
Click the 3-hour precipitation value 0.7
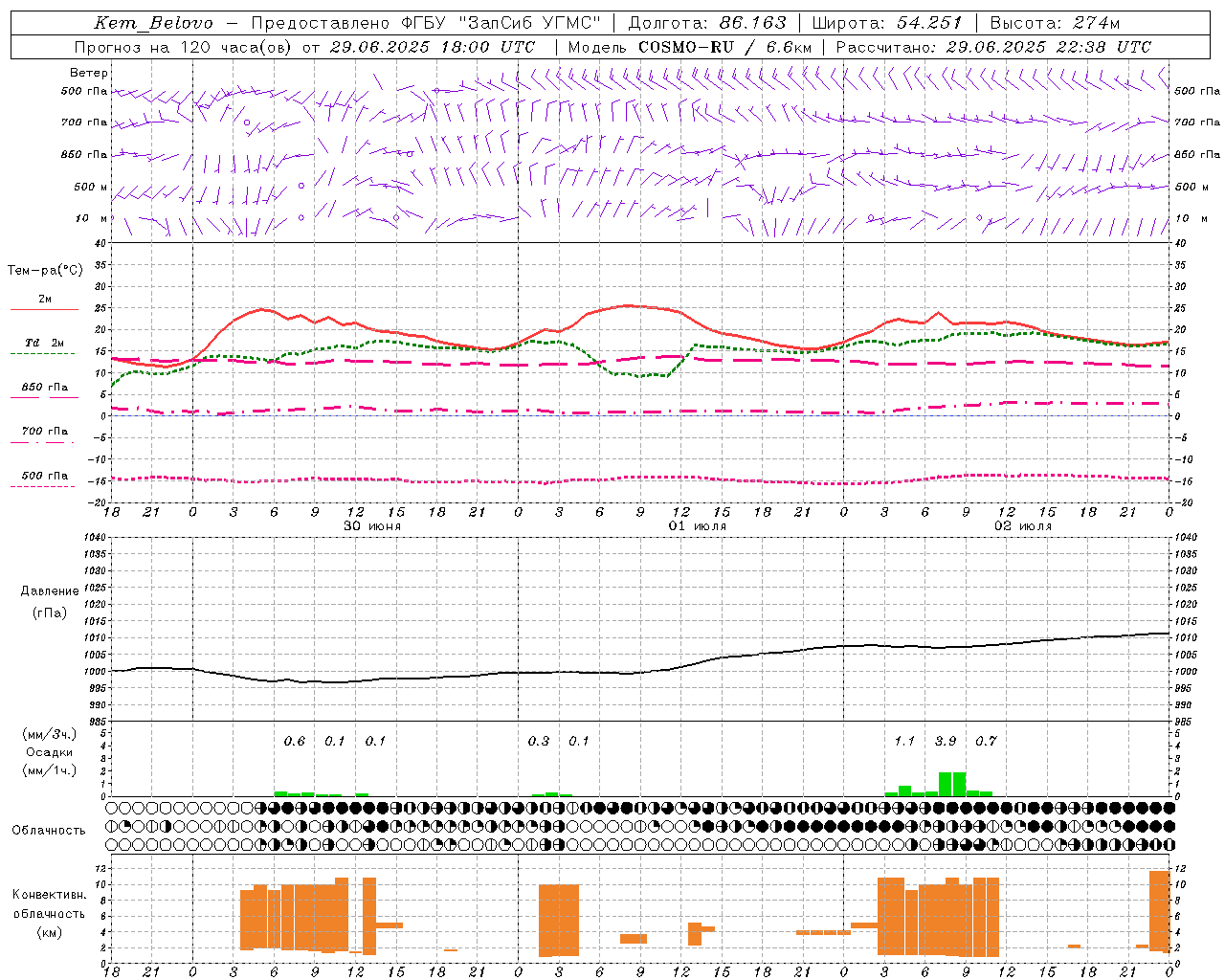click(x=986, y=742)
